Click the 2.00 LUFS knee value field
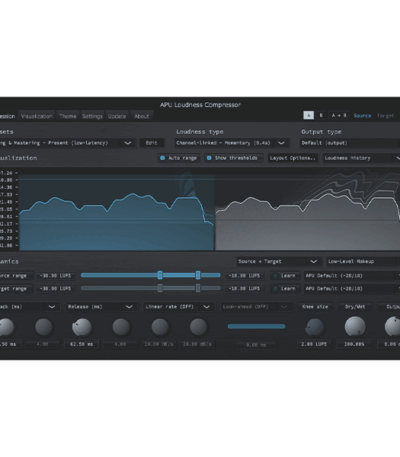Viewport: 400px width, 457px height. 314,344
